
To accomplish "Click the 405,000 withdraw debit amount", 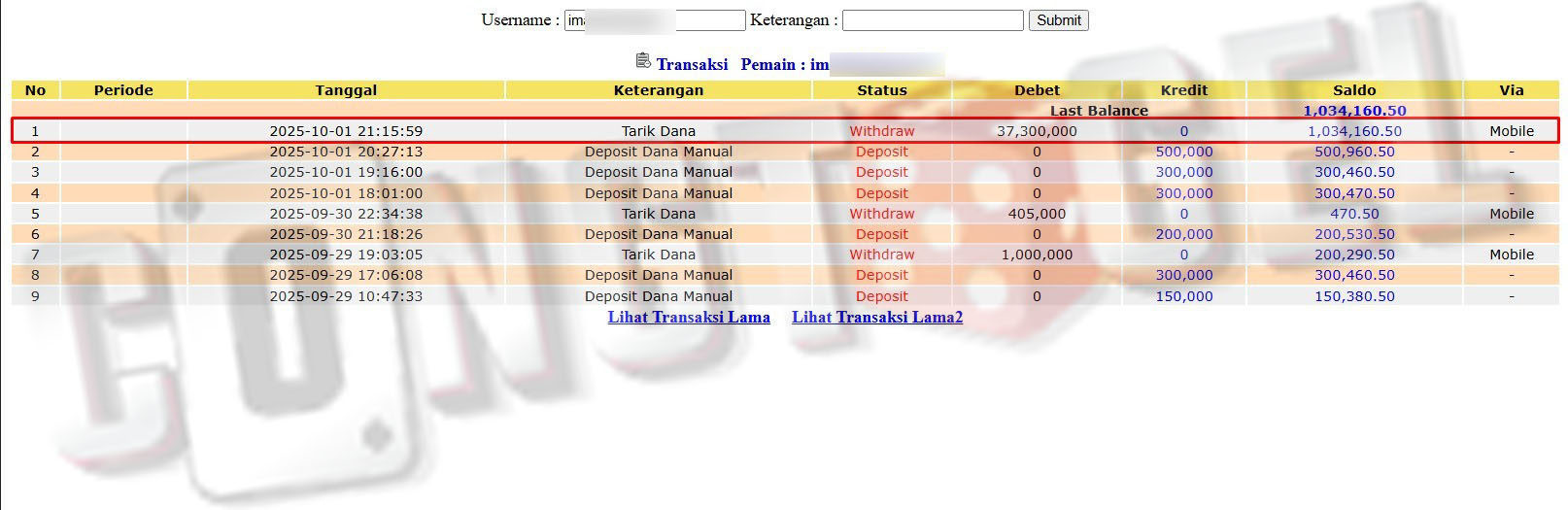I will click(1037, 214).
